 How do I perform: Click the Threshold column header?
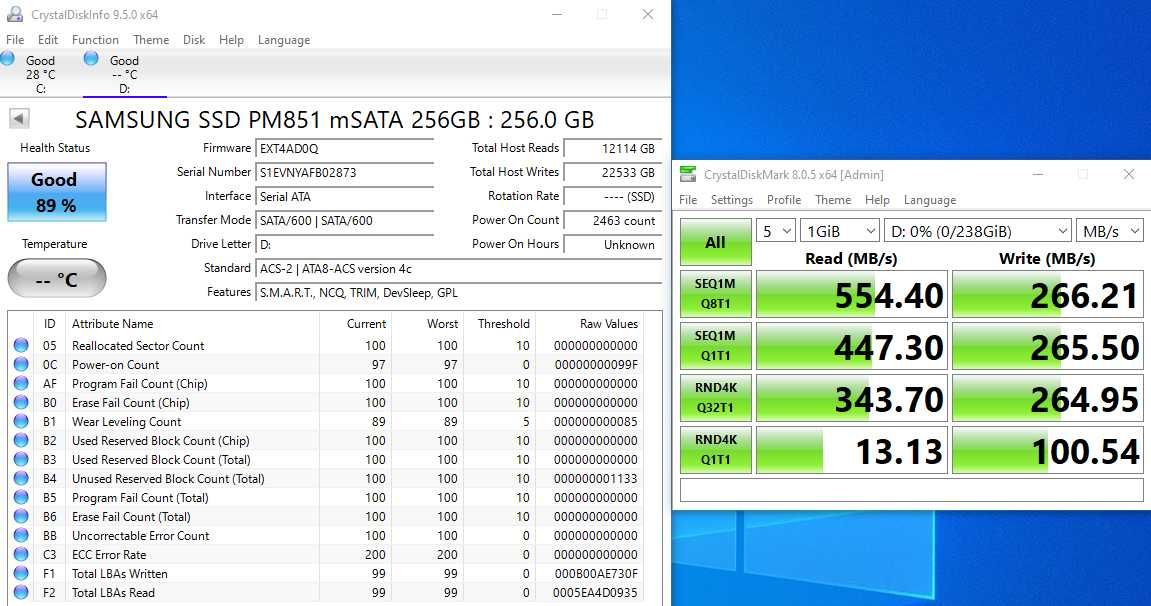tap(504, 324)
